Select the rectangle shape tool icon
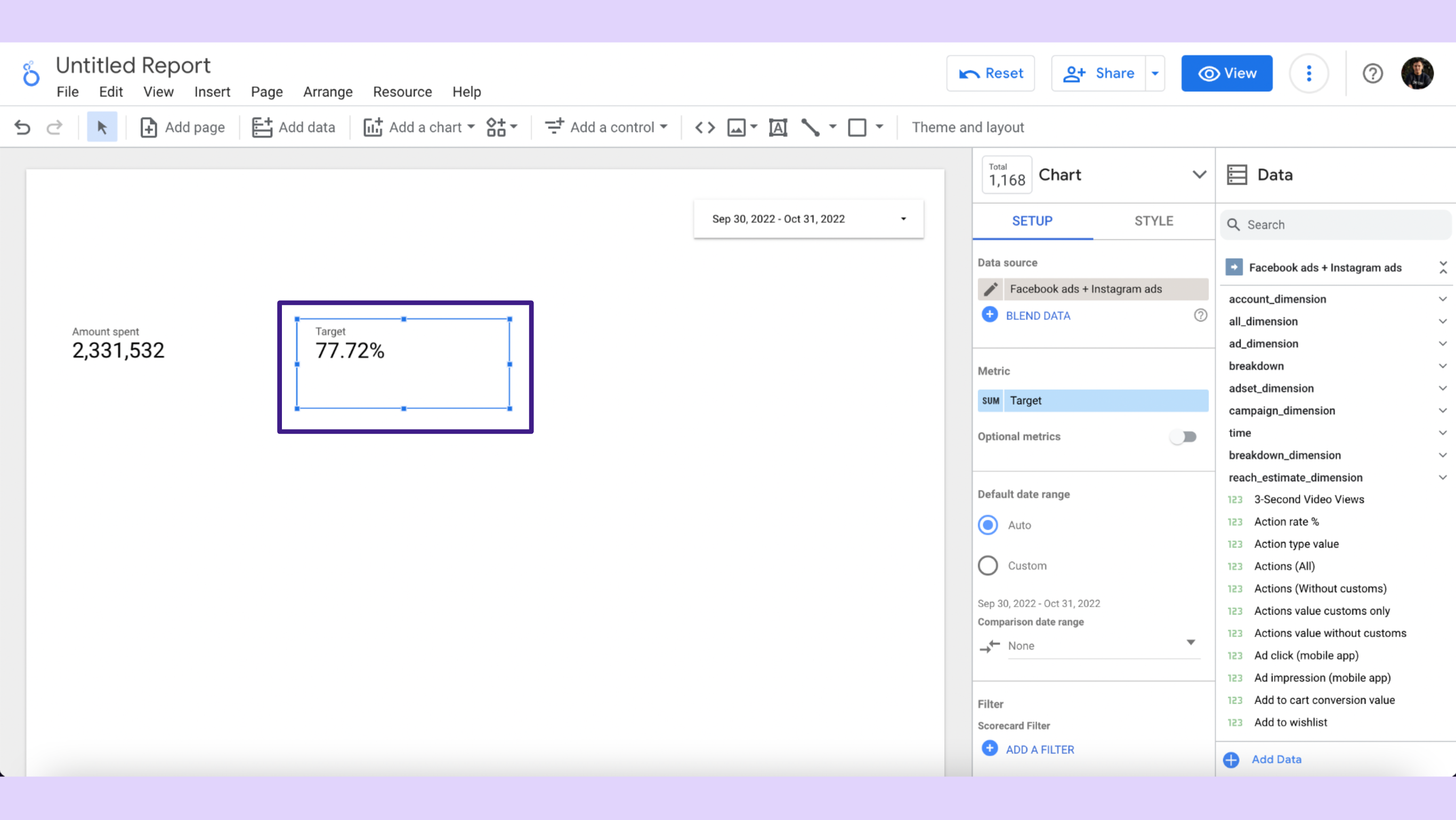Viewport: 1456px width, 820px height. [857, 127]
